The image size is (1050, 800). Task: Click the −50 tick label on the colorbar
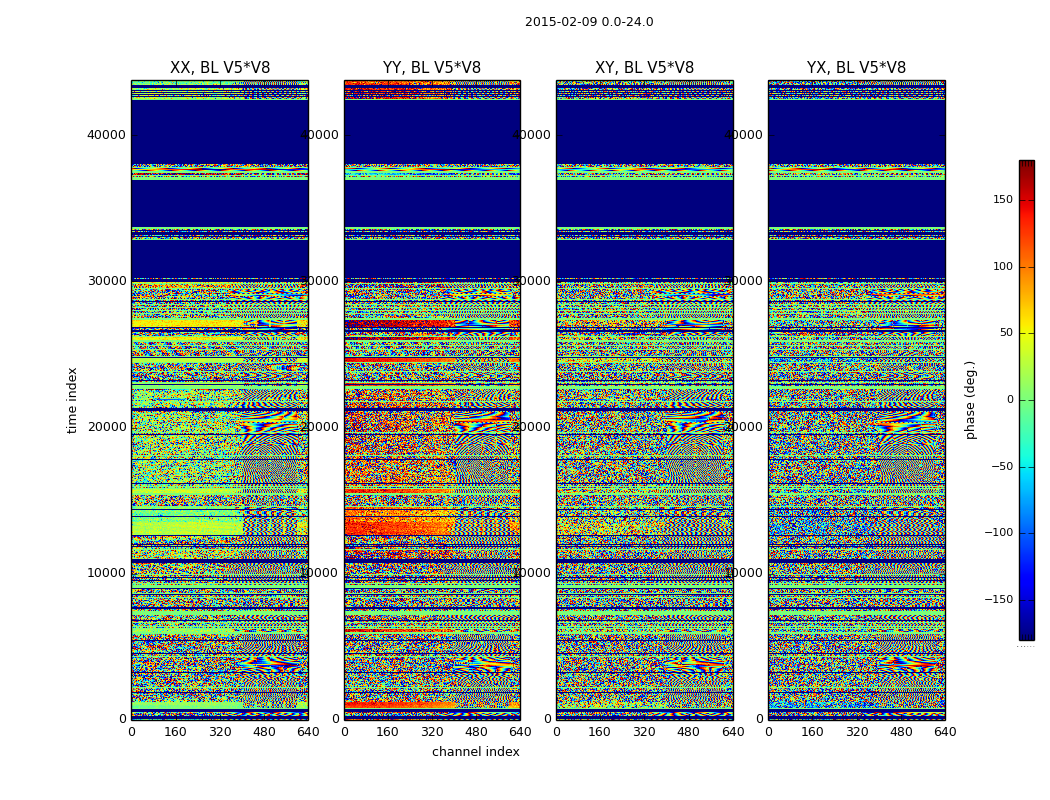point(1002,467)
